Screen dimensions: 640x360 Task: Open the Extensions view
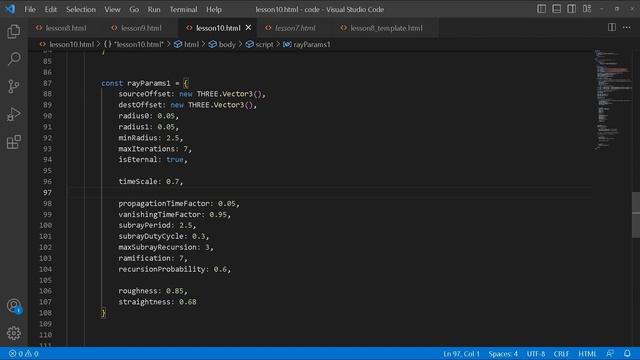coord(14,142)
